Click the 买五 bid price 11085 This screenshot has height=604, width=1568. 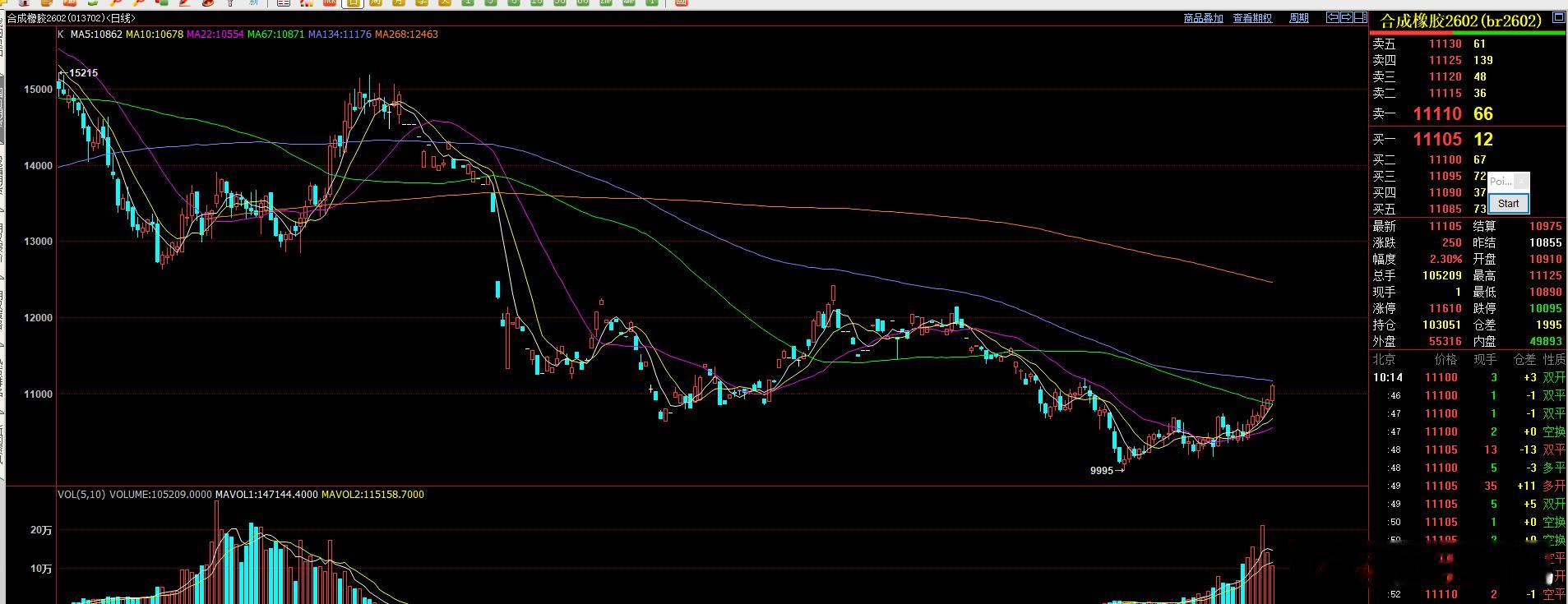[x=1445, y=210]
